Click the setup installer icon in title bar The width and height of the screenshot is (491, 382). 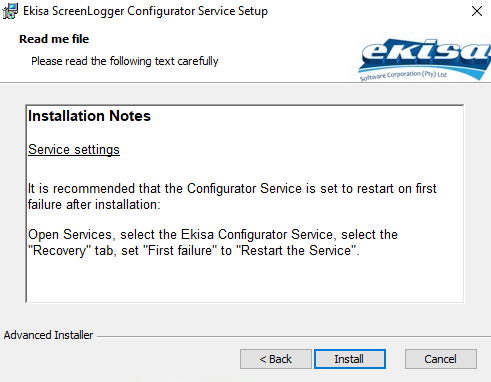click(10, 11)
